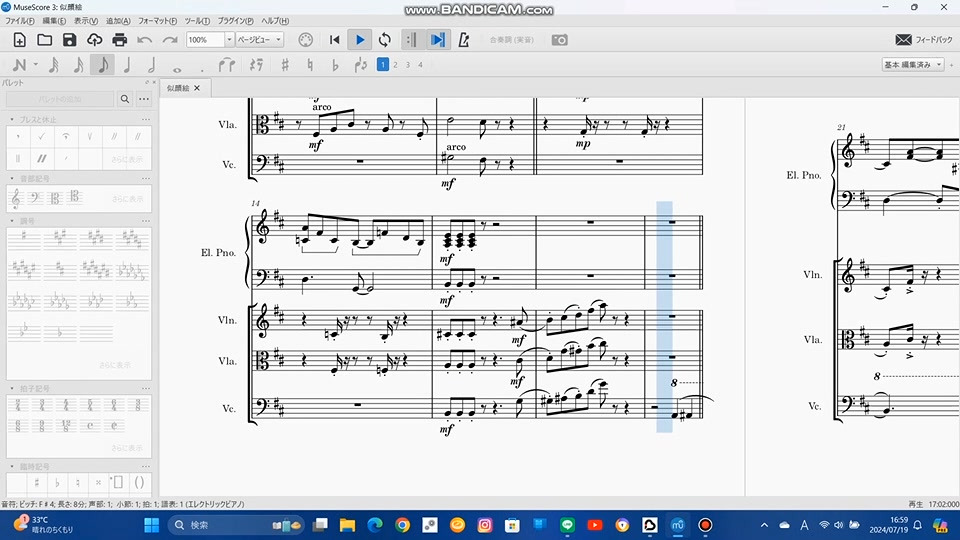Toggle loop playback
The width and height of the screenshot is (960, 540).
point(384,40)
